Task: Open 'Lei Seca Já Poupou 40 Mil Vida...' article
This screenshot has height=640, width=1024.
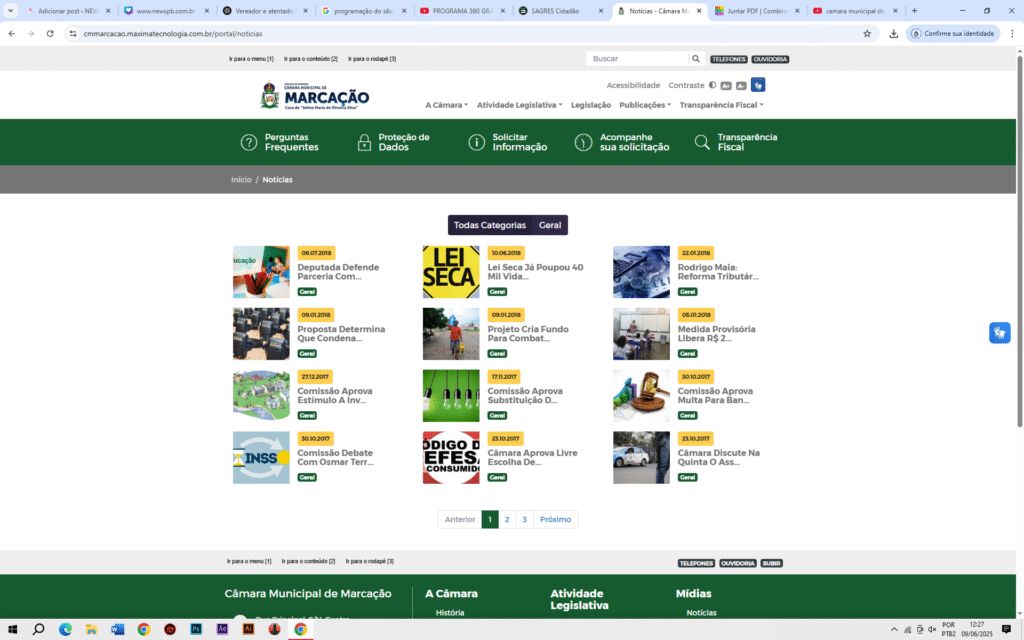Action: [536, 272]
